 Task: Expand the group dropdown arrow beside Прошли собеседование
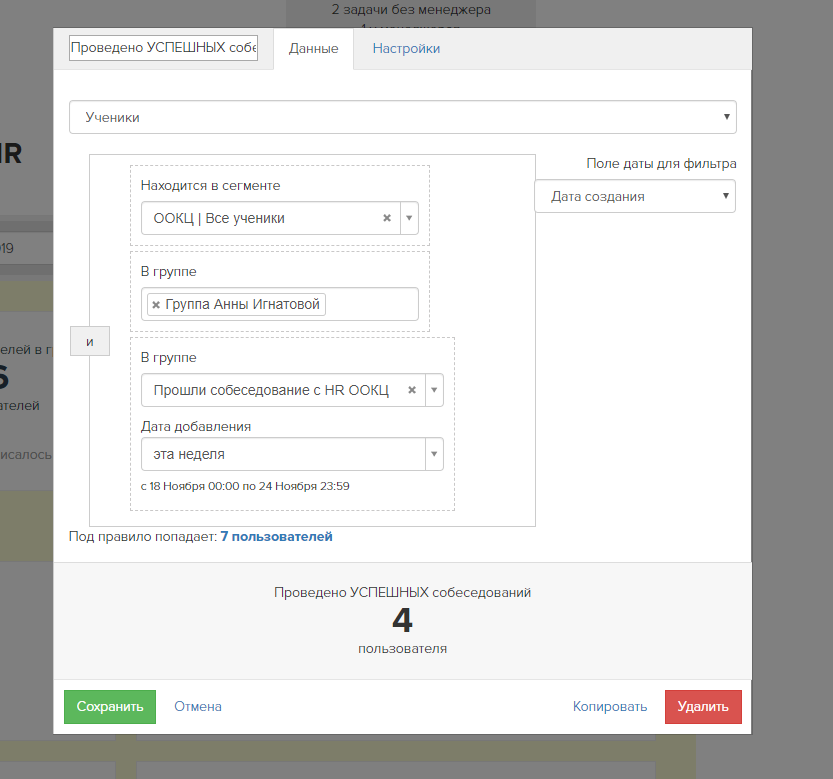pos(434,390)
